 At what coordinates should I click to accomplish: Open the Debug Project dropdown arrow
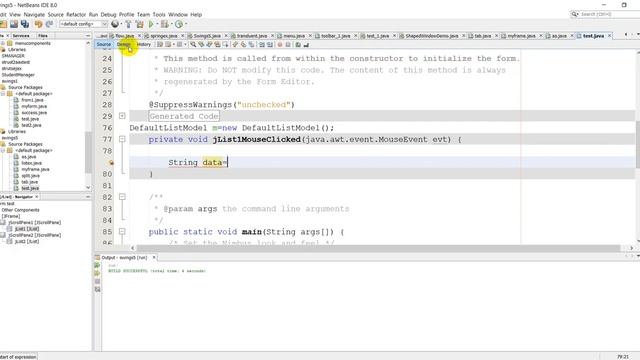(x=171, y=24)
